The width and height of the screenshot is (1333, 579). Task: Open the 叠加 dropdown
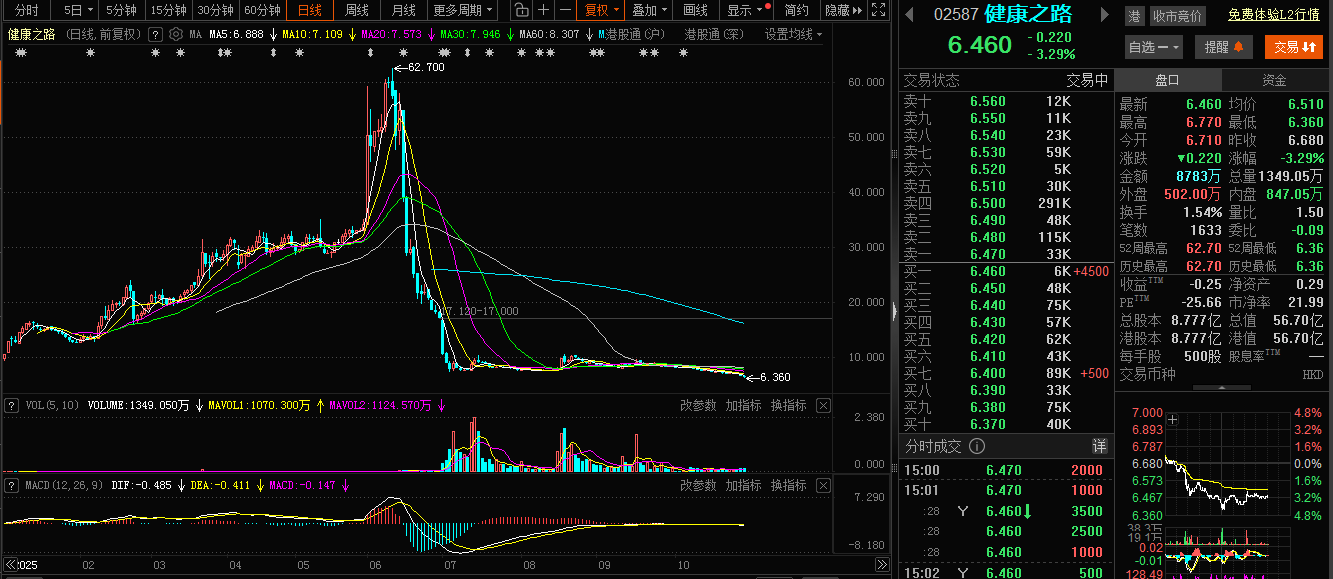tap(649, 10)
